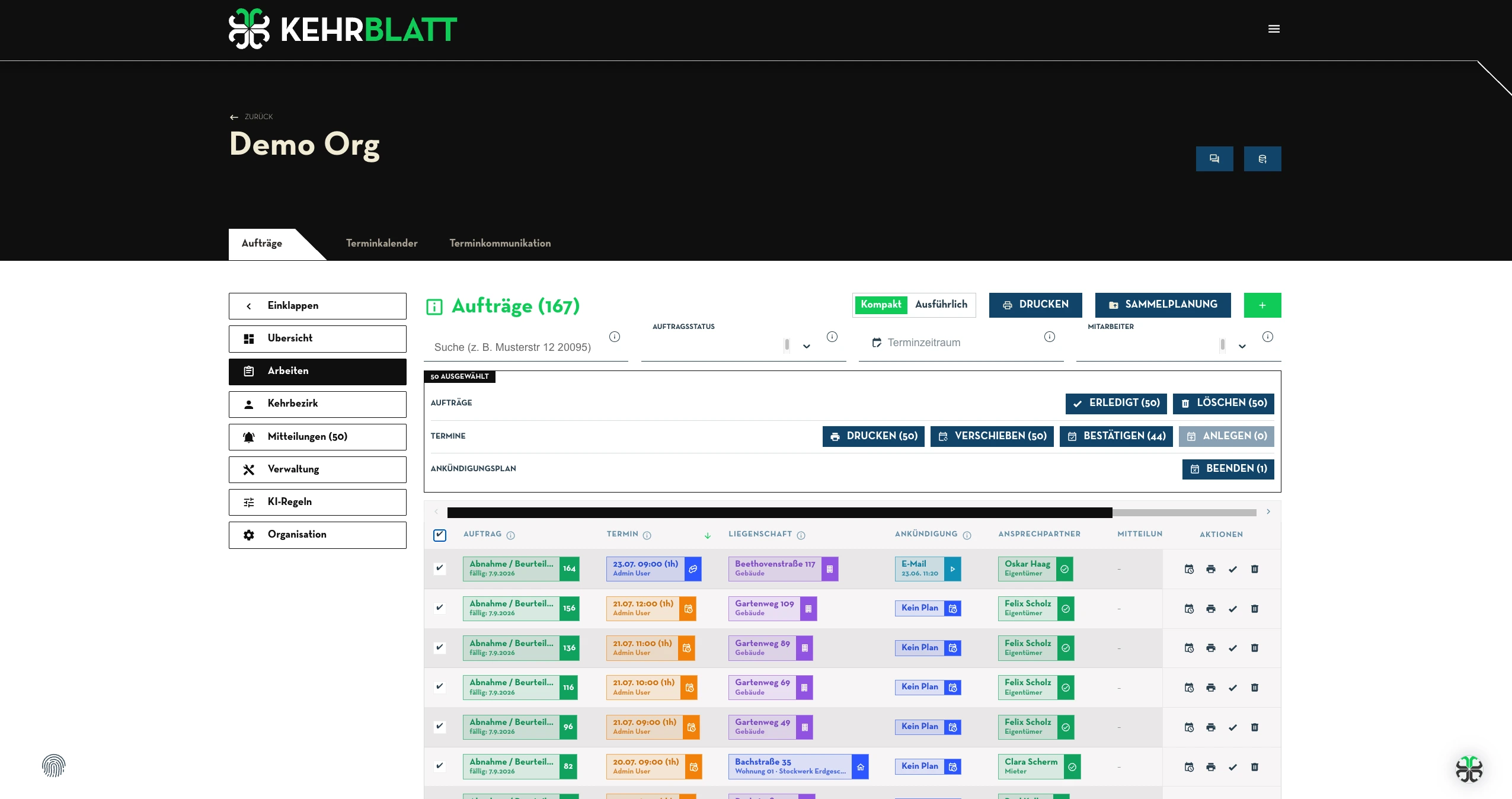
Task: Collapse sidebar with Einklappen
Action: click(x=318, y=306)
